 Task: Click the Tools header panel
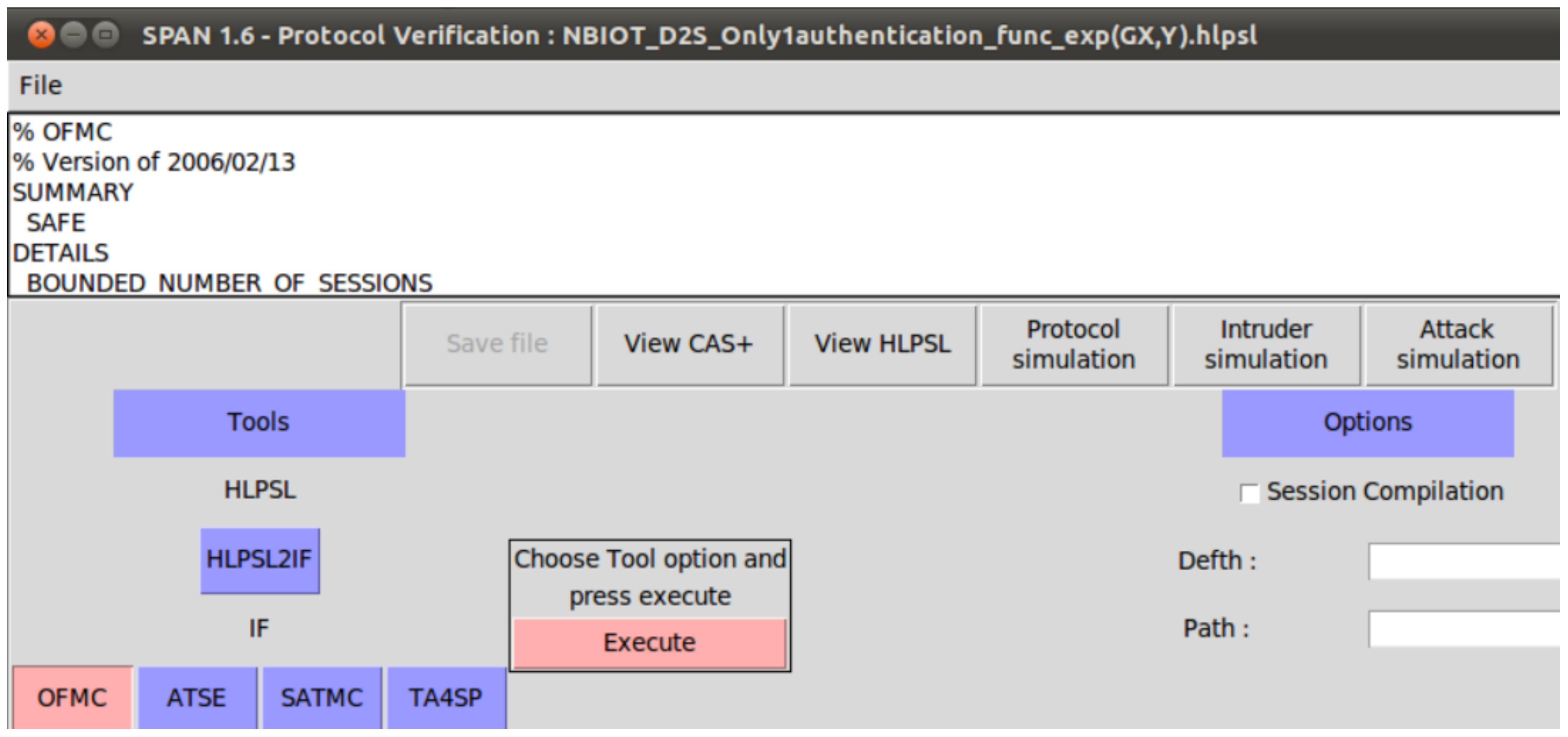click(259, 423)
